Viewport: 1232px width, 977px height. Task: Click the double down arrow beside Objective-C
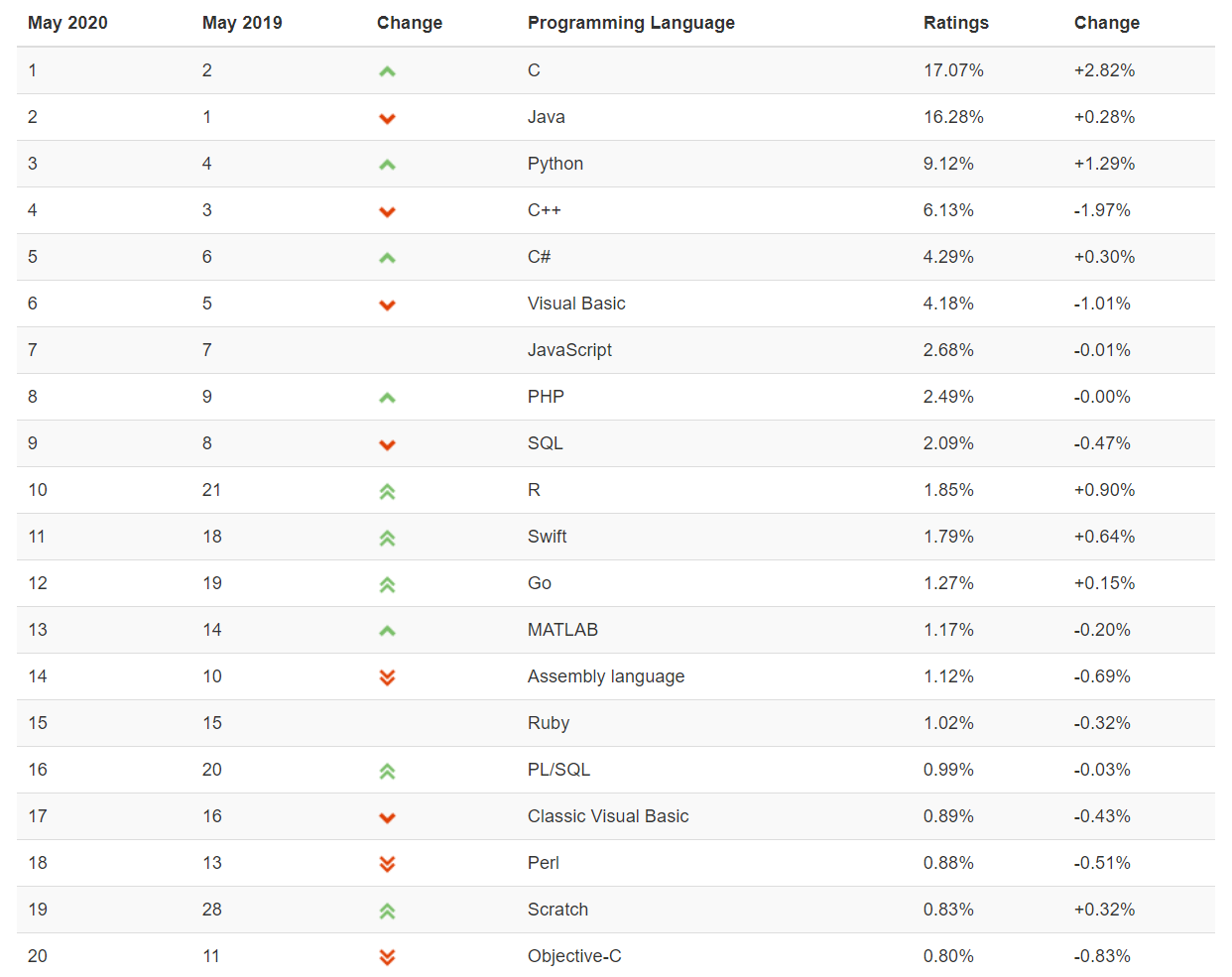(387, 957)
